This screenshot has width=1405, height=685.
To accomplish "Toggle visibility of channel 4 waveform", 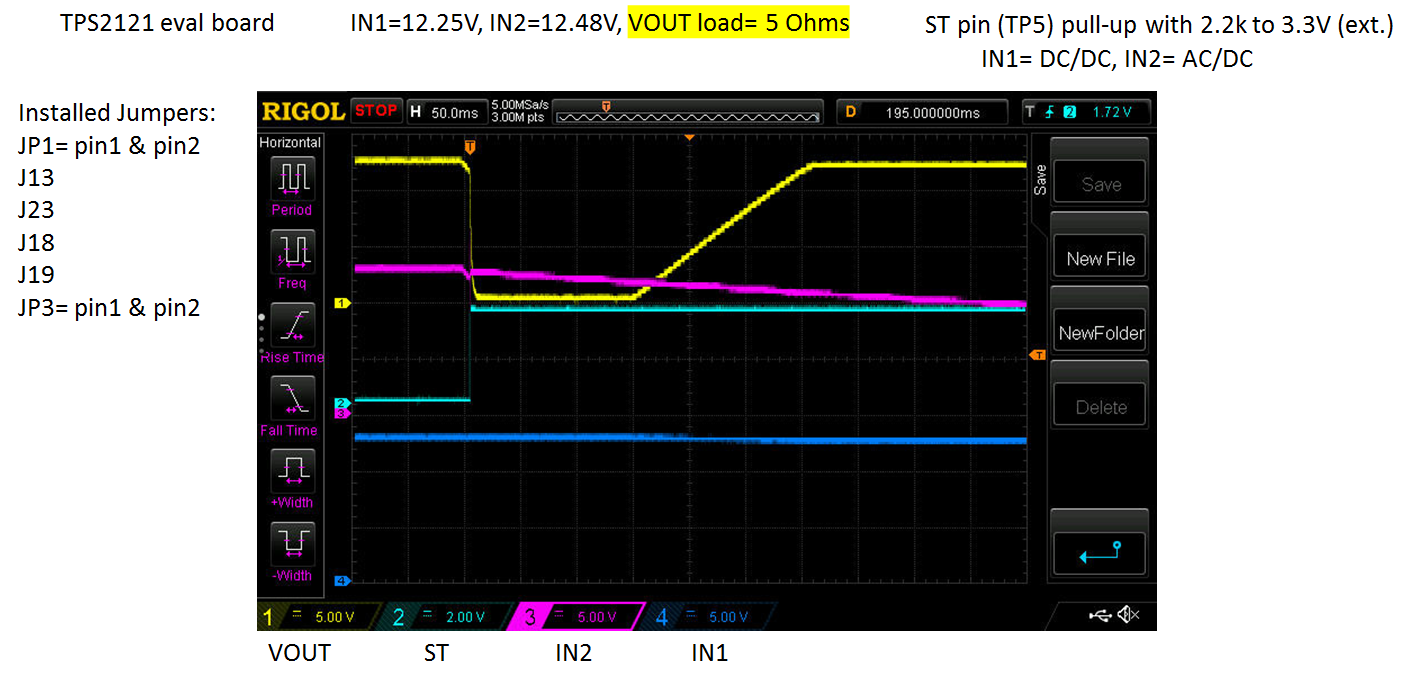I will [660, 616].
